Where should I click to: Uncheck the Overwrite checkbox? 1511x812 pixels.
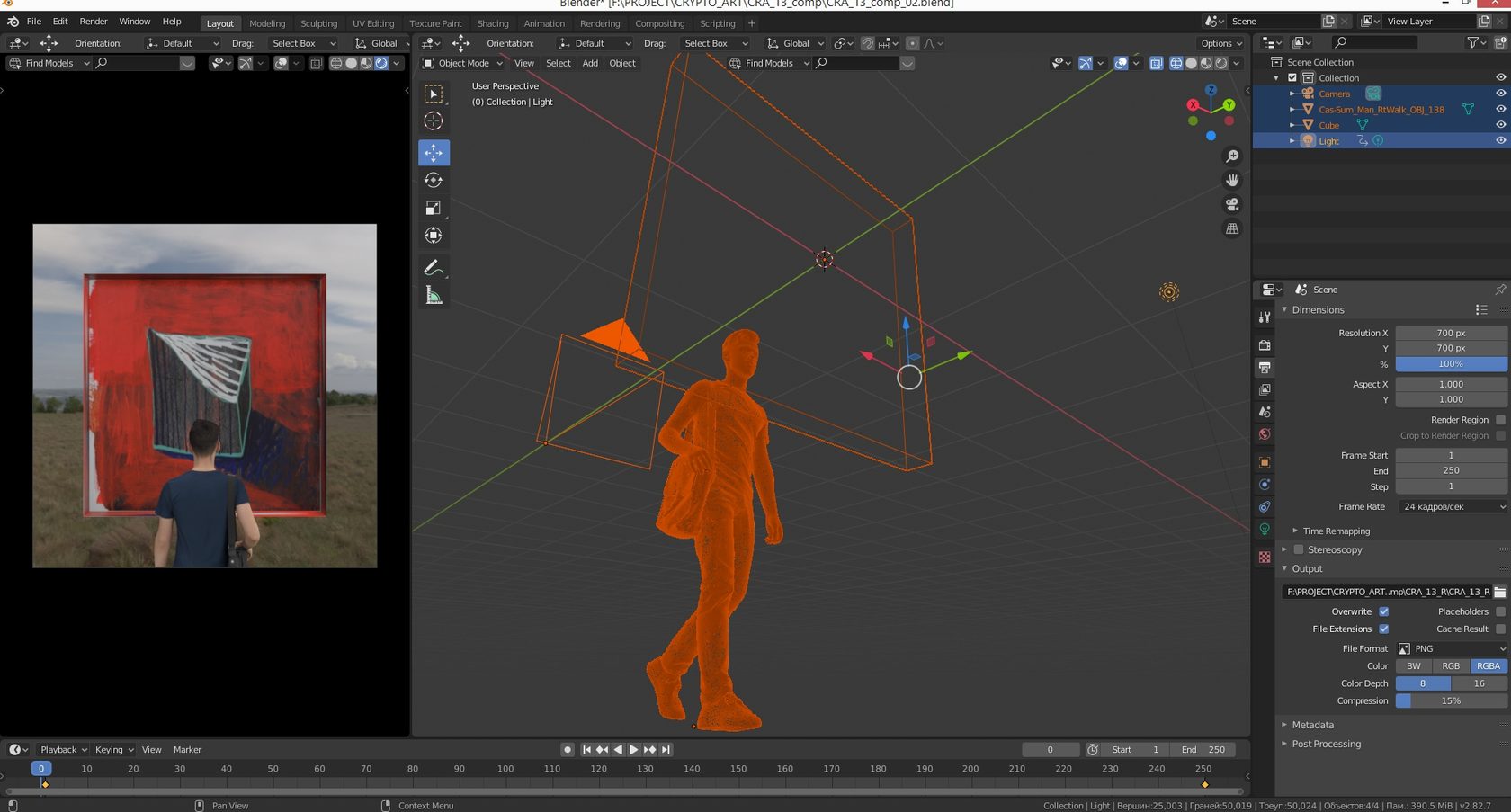click(1383, 611)
